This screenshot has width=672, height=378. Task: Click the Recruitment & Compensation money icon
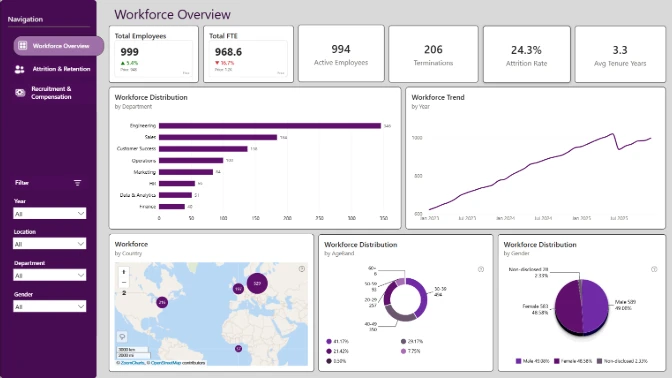point(20,93)
